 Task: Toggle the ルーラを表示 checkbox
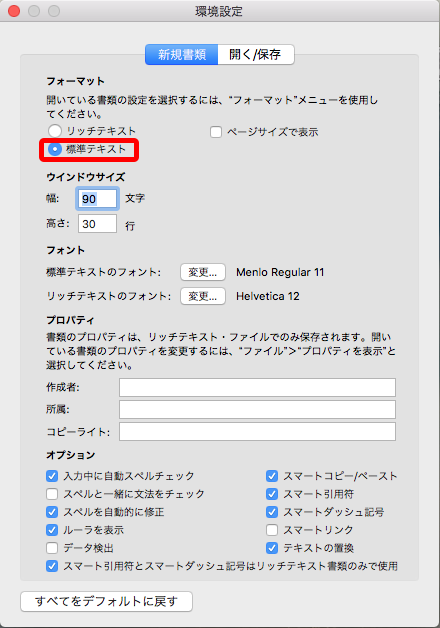pyautogui.click(x=52, y=530)
